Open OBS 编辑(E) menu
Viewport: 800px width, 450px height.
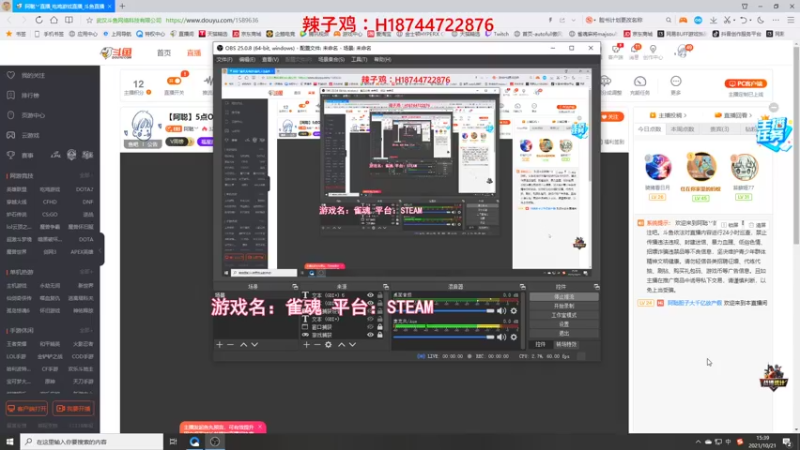pyautogui.click(x=247, y=60)
